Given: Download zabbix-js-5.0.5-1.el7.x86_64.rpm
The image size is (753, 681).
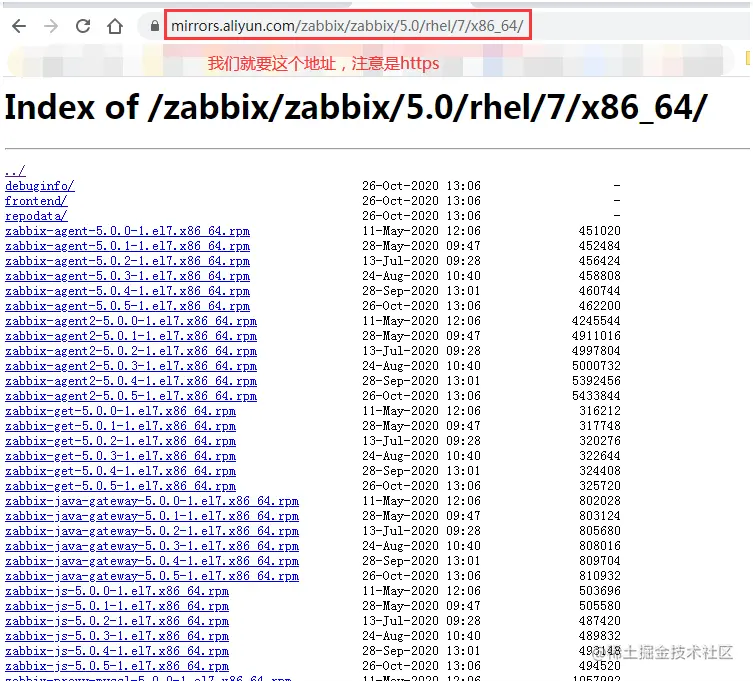Looking at the screenshot, I should tap(117, 666).
